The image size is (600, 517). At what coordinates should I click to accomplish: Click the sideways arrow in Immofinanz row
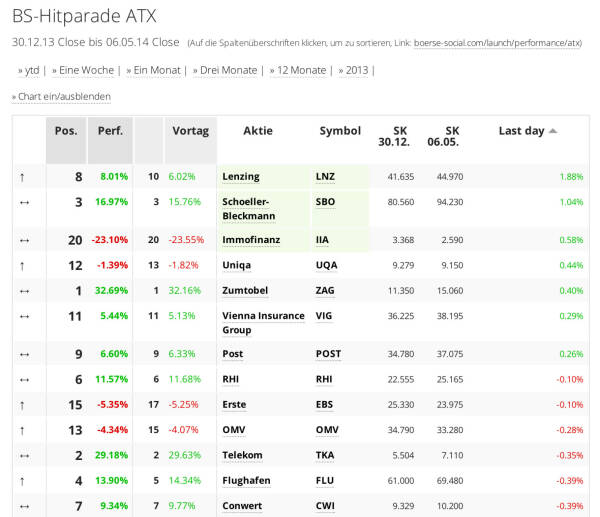coord(23,240)
